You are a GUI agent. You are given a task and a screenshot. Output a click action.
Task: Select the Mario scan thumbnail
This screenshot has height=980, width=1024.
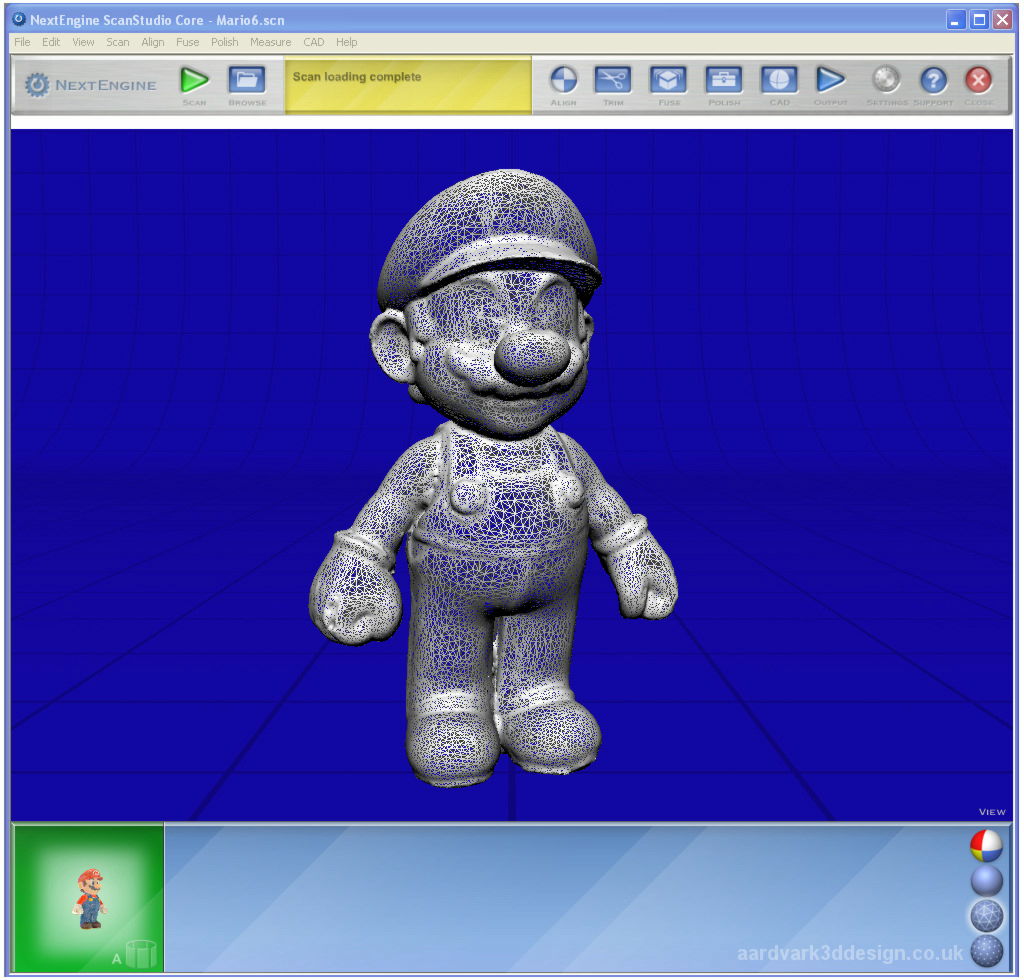(x=89, y=898)
